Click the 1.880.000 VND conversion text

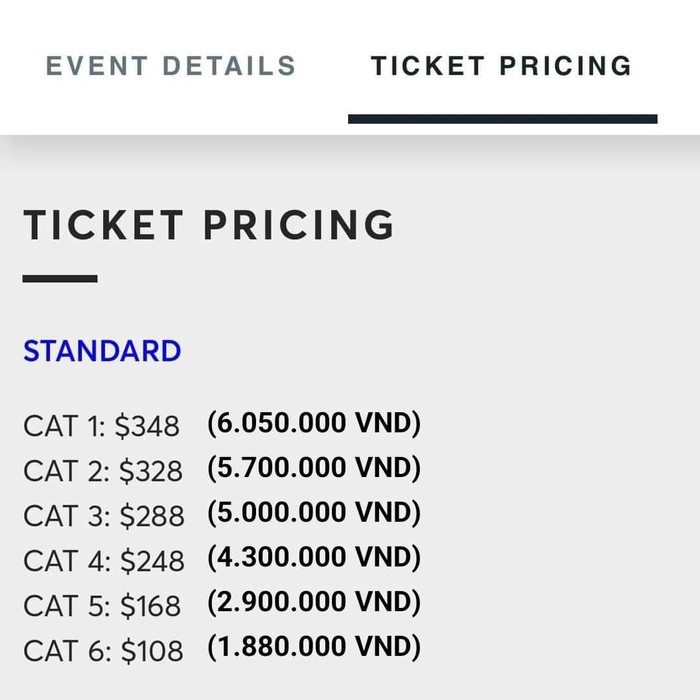[x=314, y=646]
